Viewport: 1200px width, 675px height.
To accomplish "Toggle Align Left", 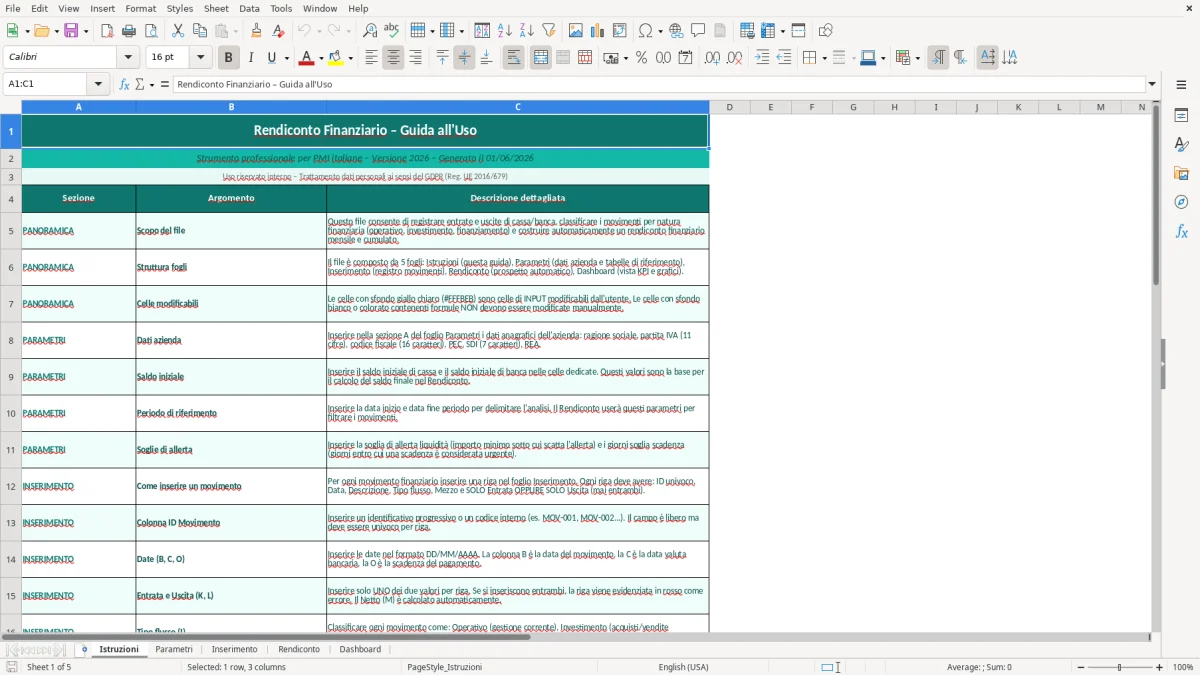I will [371, 58].
